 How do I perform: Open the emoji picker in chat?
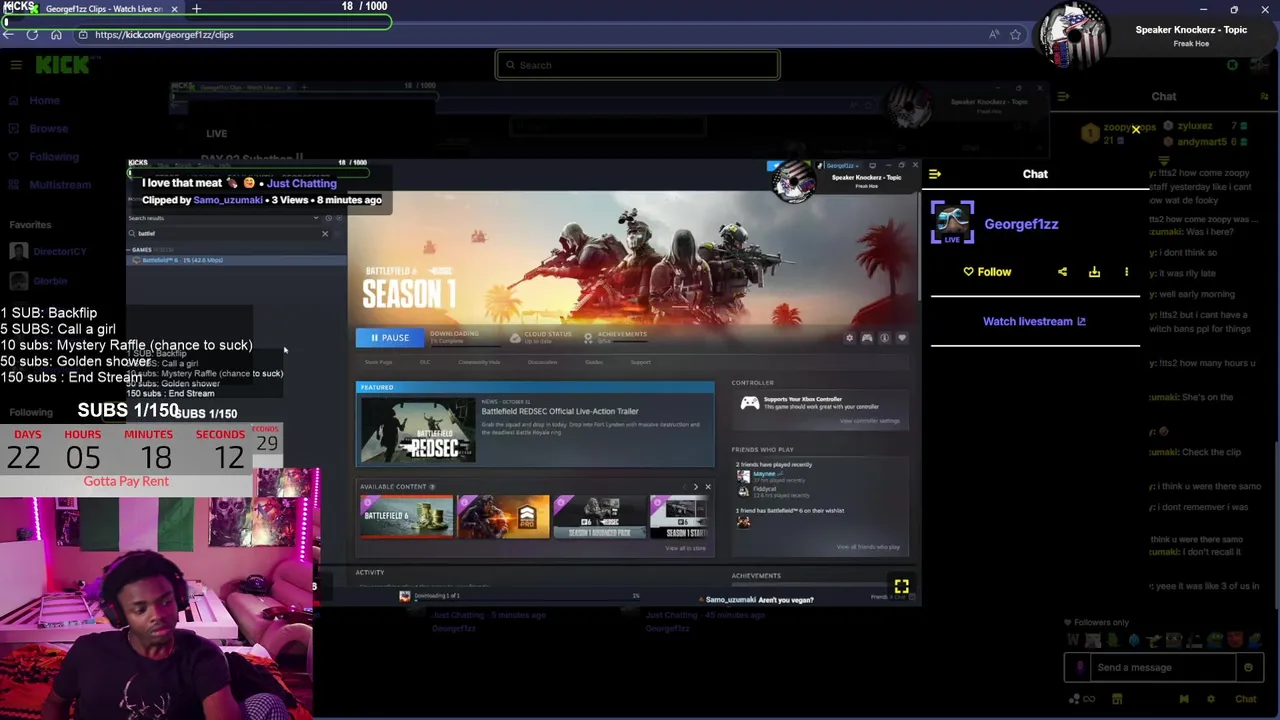[x=1248, y=667]
